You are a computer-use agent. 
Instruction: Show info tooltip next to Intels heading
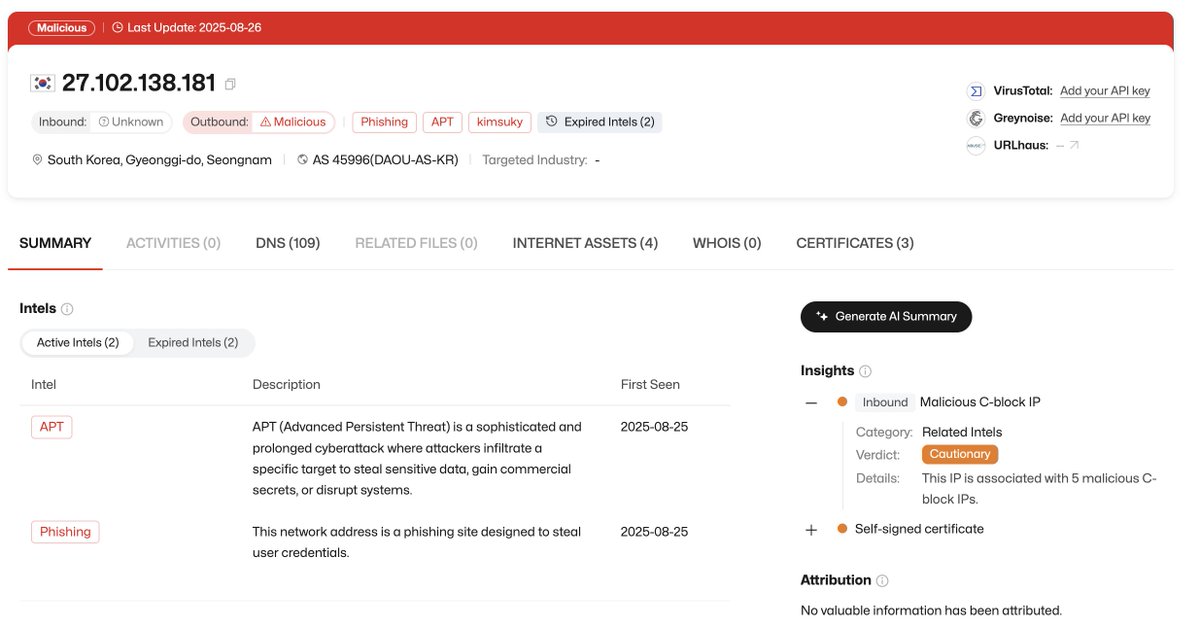pyautogui.click(x=67, y=309)
